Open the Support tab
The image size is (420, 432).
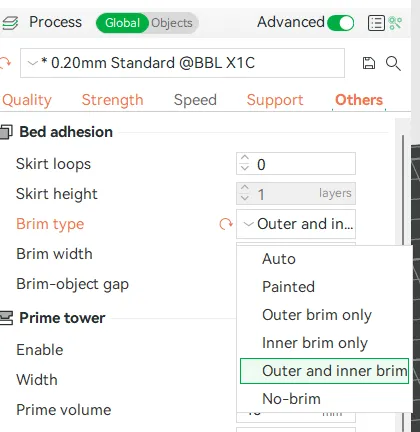[x=275, y=100]
